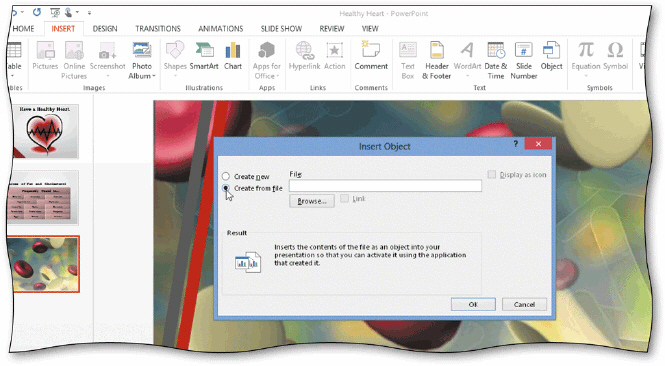Expand the Screenshot dropdown arrow
Screen dimensions: 665x366
[108, 76]
